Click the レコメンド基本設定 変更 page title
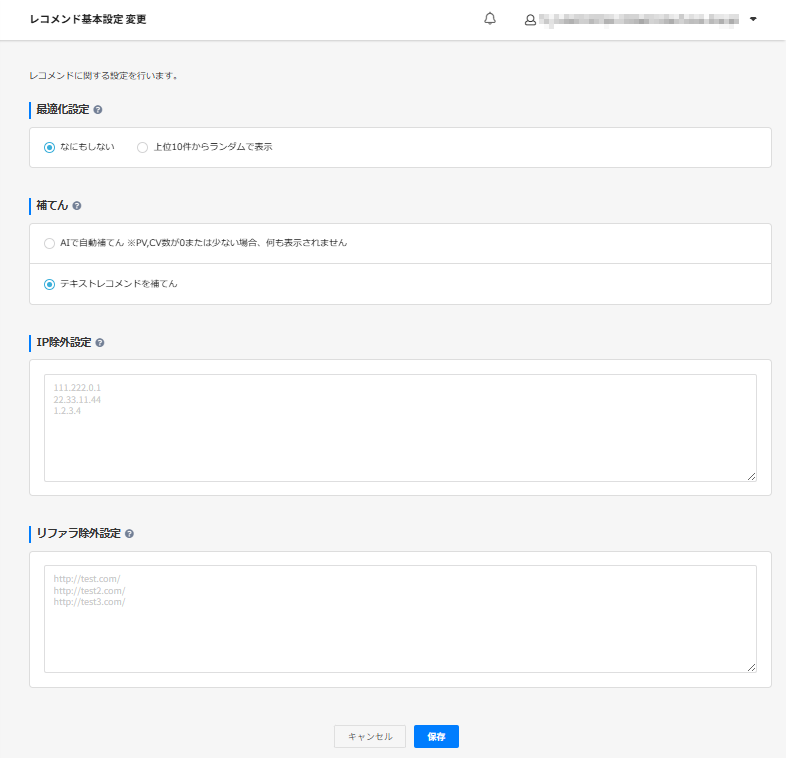Screen dimensions: 786x758 pyautogui.click(x=88, y=20)
